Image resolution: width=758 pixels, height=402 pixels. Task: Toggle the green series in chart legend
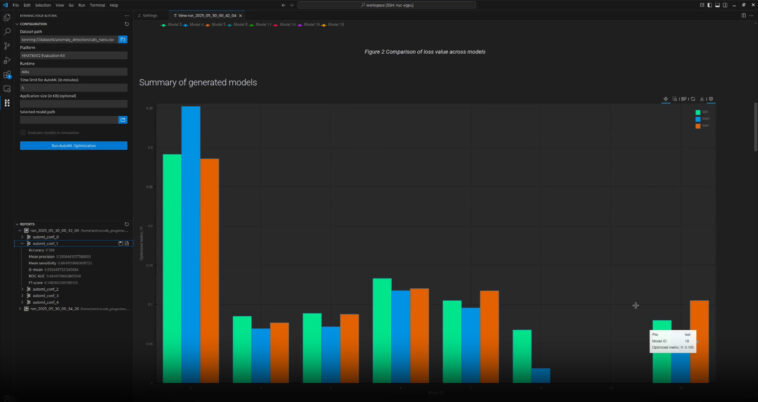(699, 112)
